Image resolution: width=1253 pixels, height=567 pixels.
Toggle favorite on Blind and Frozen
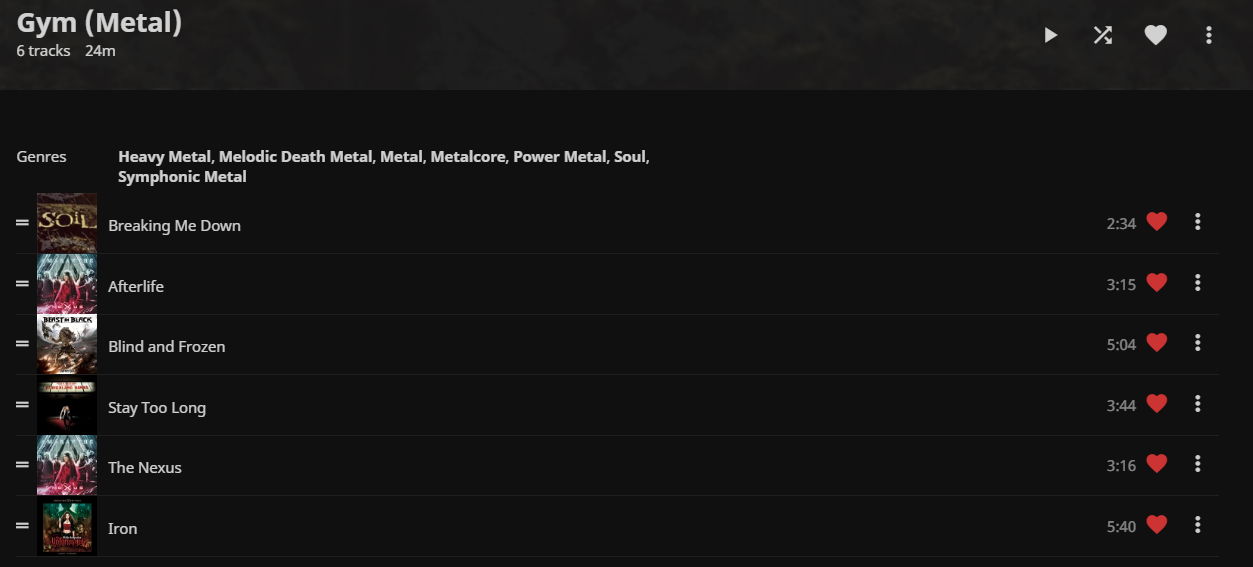pos(1157,343)
